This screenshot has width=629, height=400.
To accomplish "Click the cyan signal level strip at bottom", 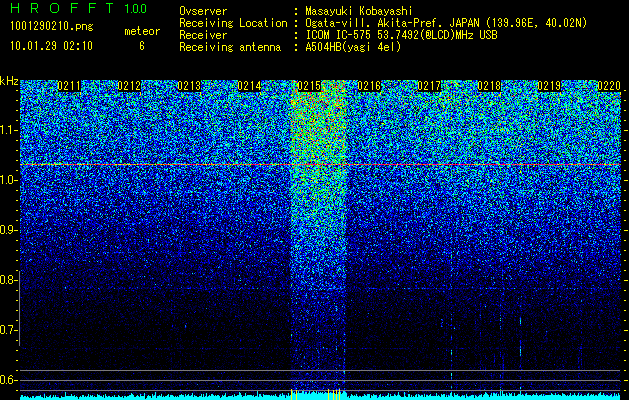I will [321, 396].
